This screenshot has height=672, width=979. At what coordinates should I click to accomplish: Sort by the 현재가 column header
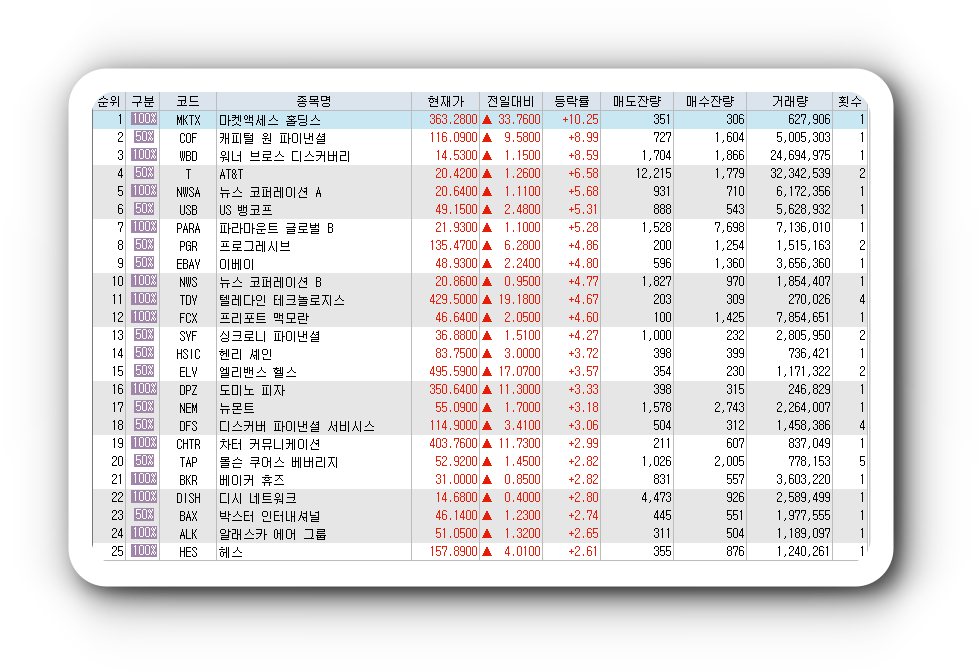click(445, 101)
